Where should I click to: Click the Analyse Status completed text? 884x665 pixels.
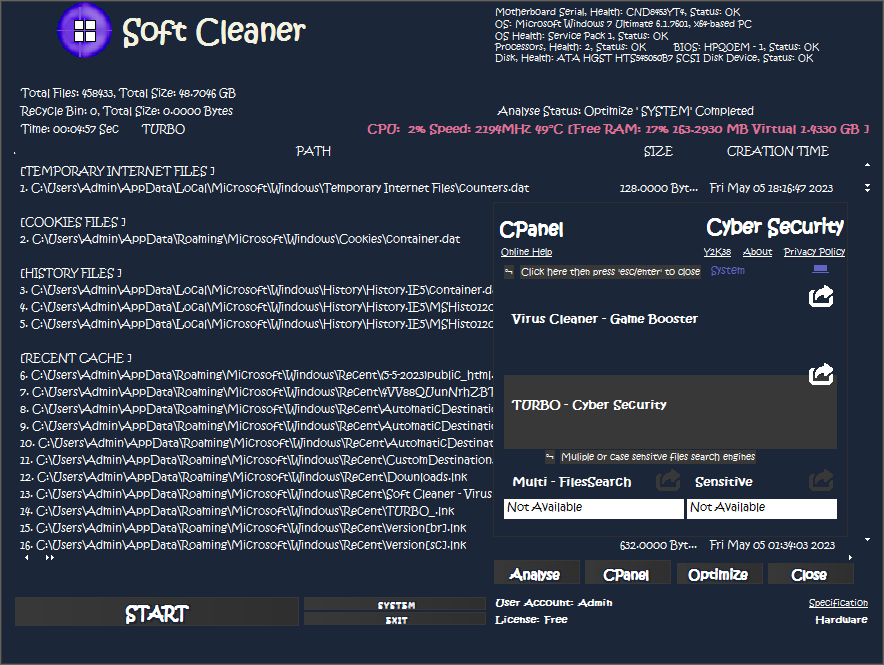(625, 111)
